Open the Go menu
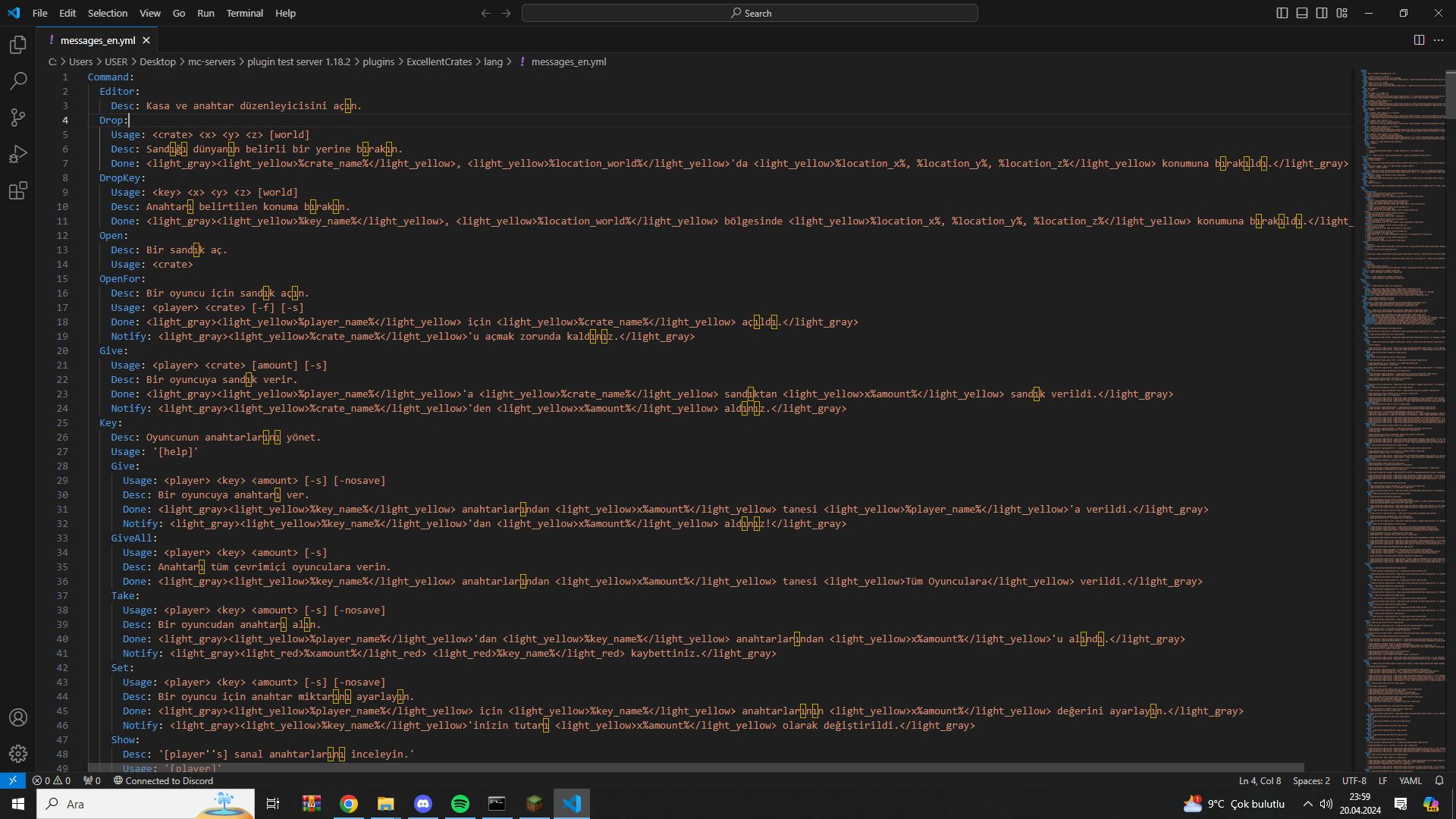Screen dimensions: 1456x819 (179, 13)
